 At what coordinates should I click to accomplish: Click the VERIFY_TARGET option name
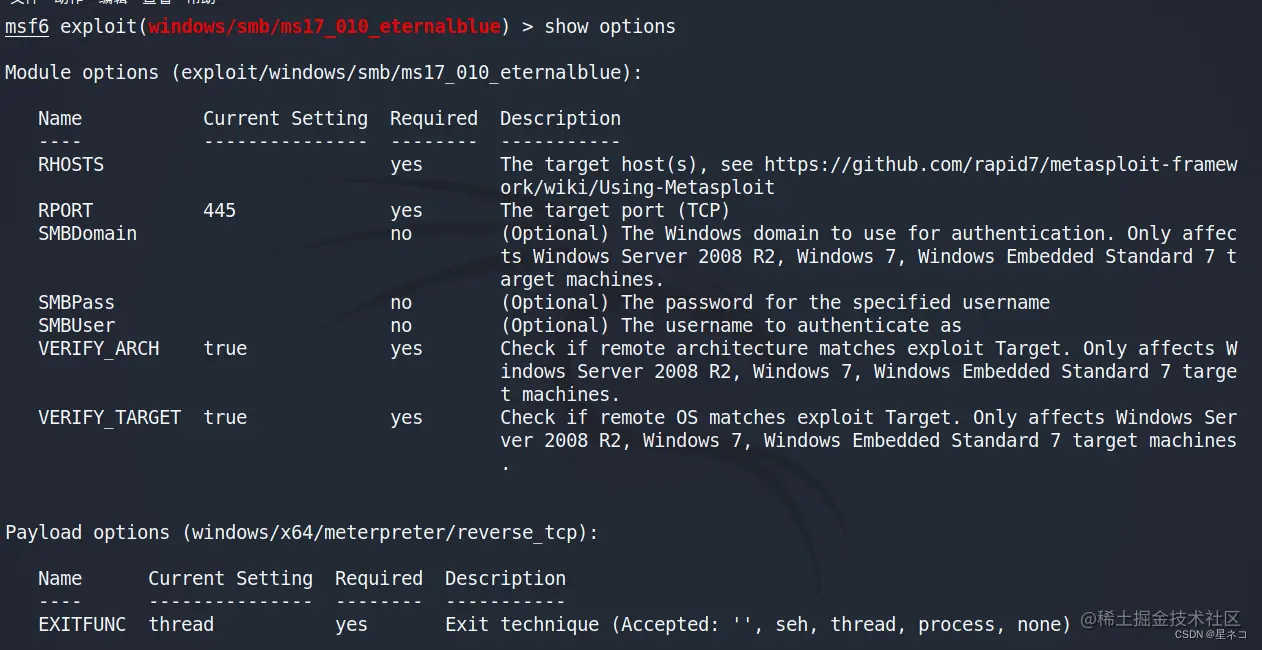[x=109, y=418]
